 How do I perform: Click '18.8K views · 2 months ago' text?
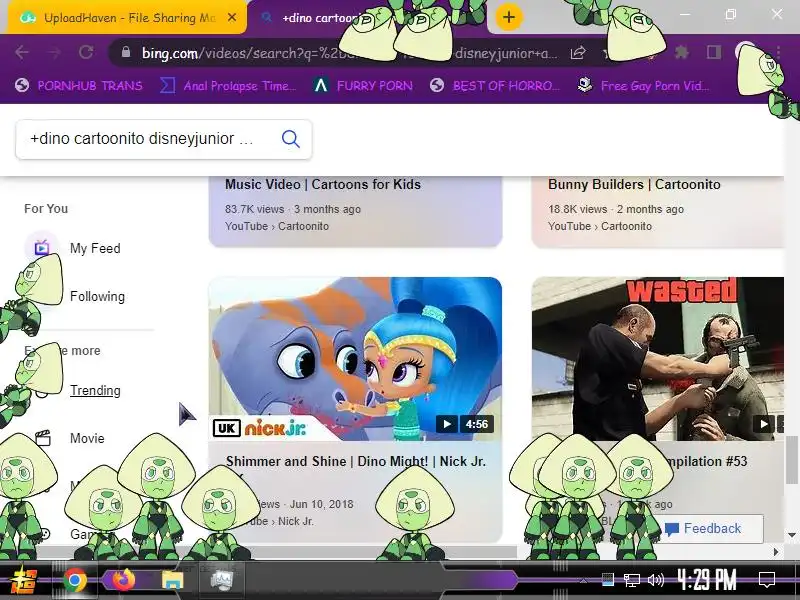pos(616,209)
